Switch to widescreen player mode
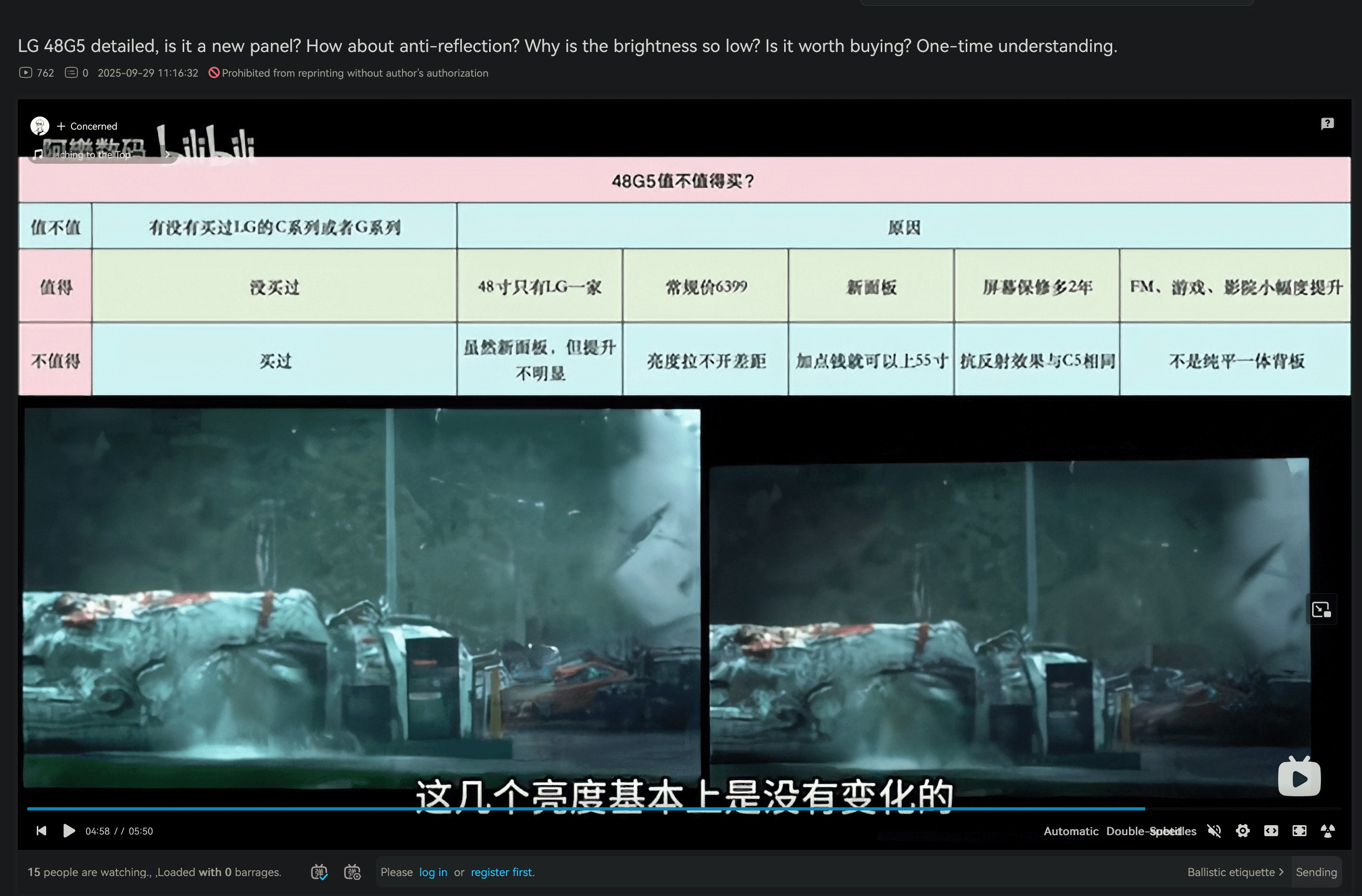The height and width of the screenshot is (896, 1362). 1271,830
